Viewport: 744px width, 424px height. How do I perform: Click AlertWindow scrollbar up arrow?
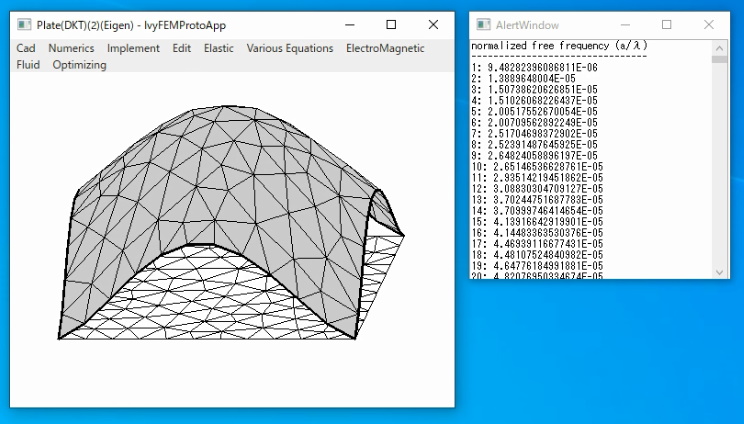719,48
